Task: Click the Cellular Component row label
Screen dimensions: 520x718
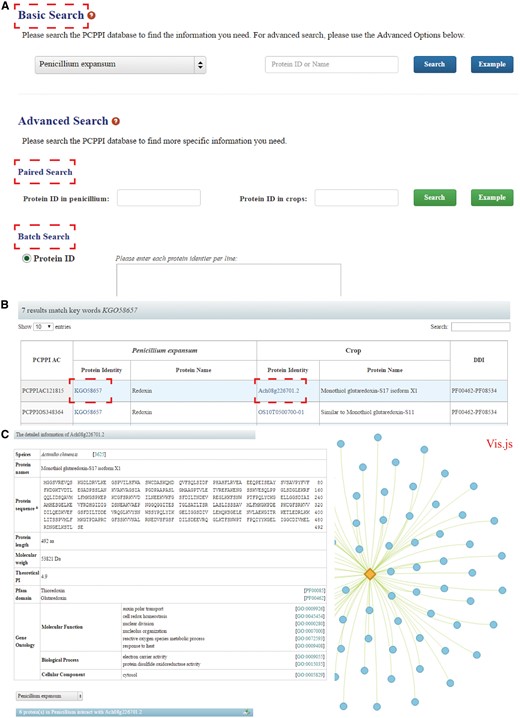Action: click(63, 675)
